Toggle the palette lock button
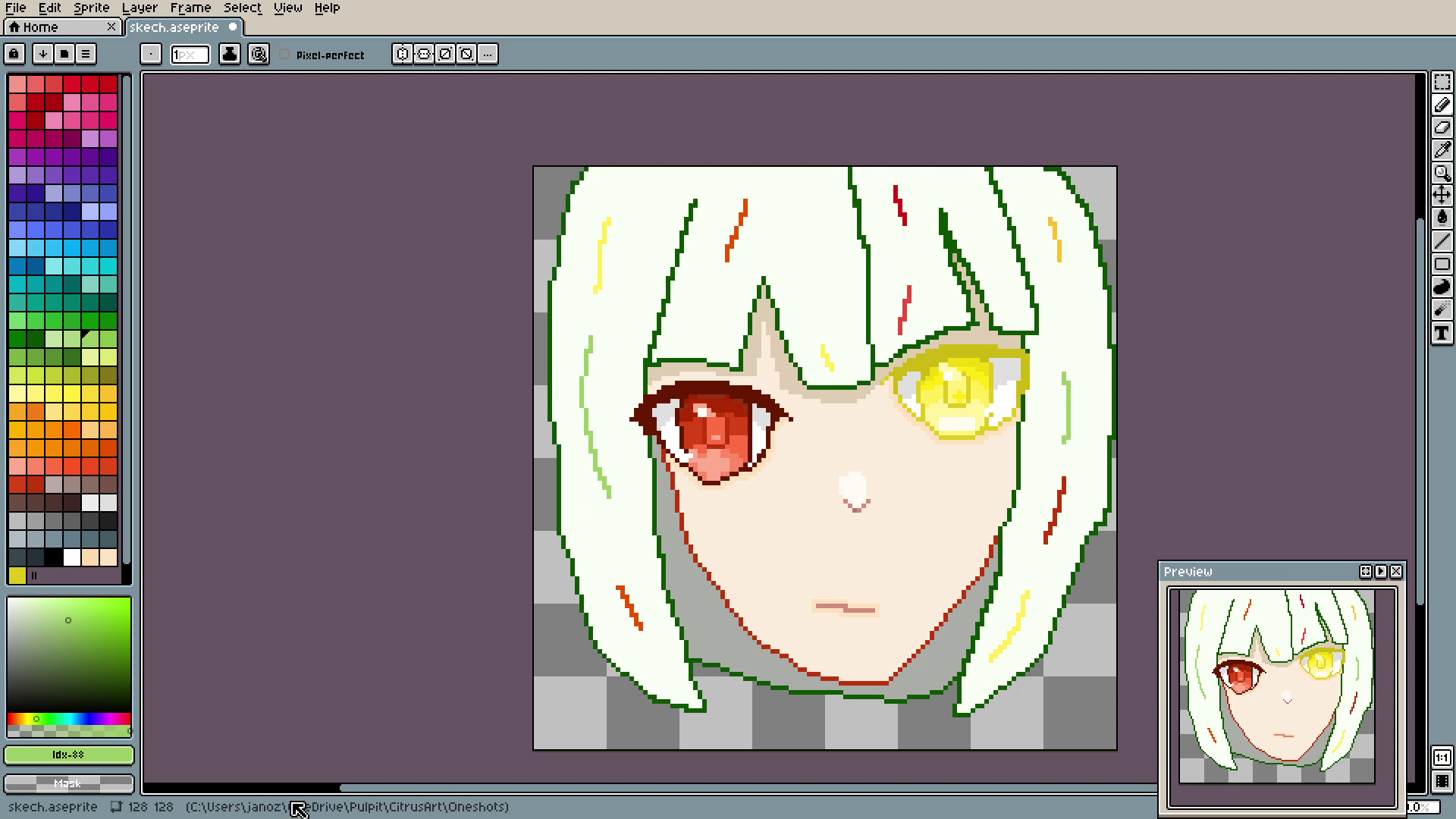 coord(14,54)
